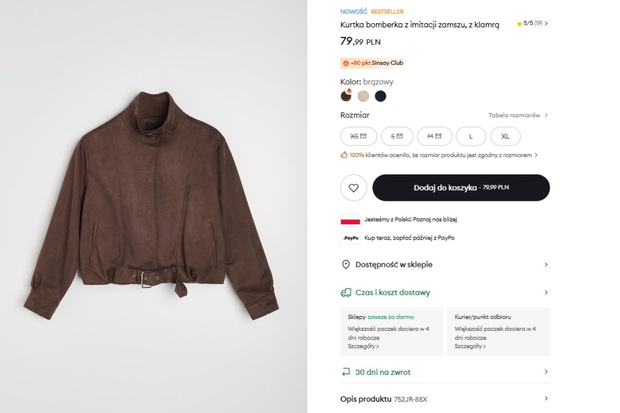Choose unavailable size XS notification option

pos(359,136)
